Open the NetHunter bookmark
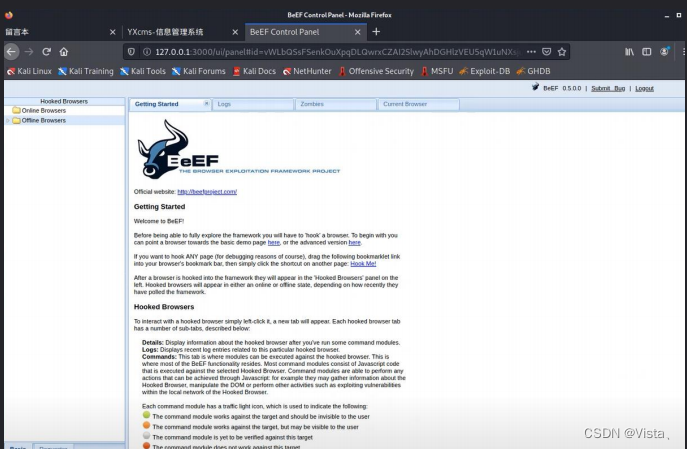This screenshot has height=449, width=687. pyautogui.click(x=307, y=71)
